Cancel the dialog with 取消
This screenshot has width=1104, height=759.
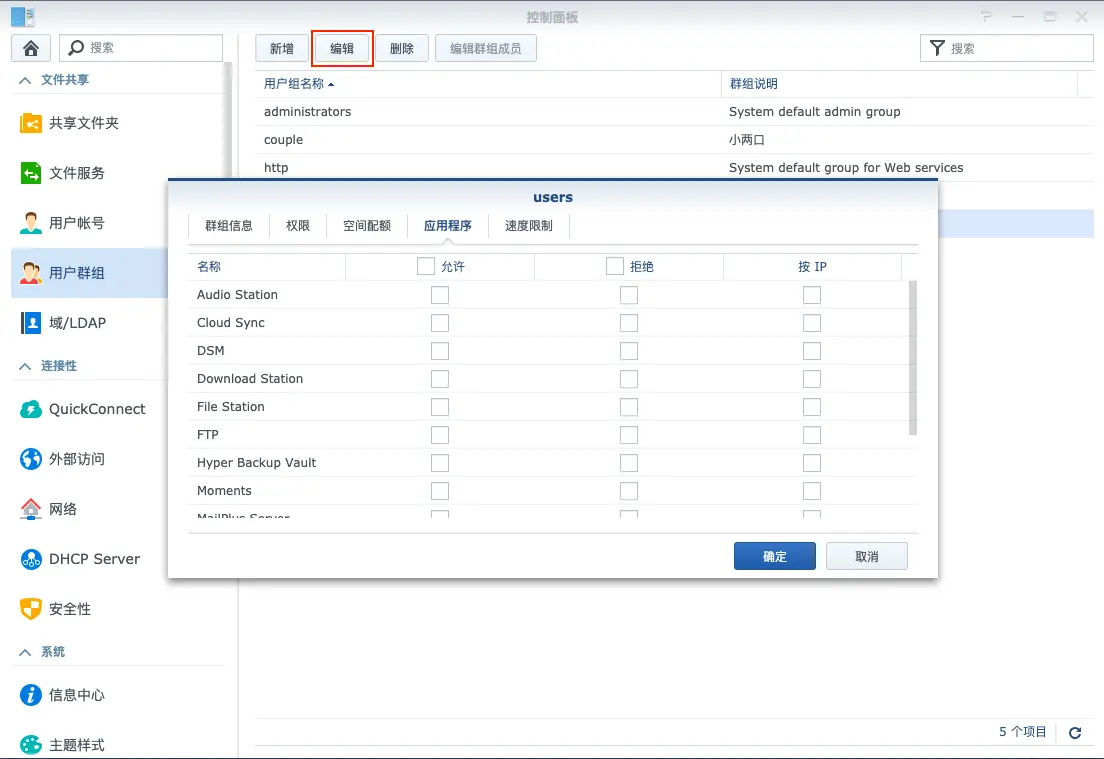(x=867, y=556)
